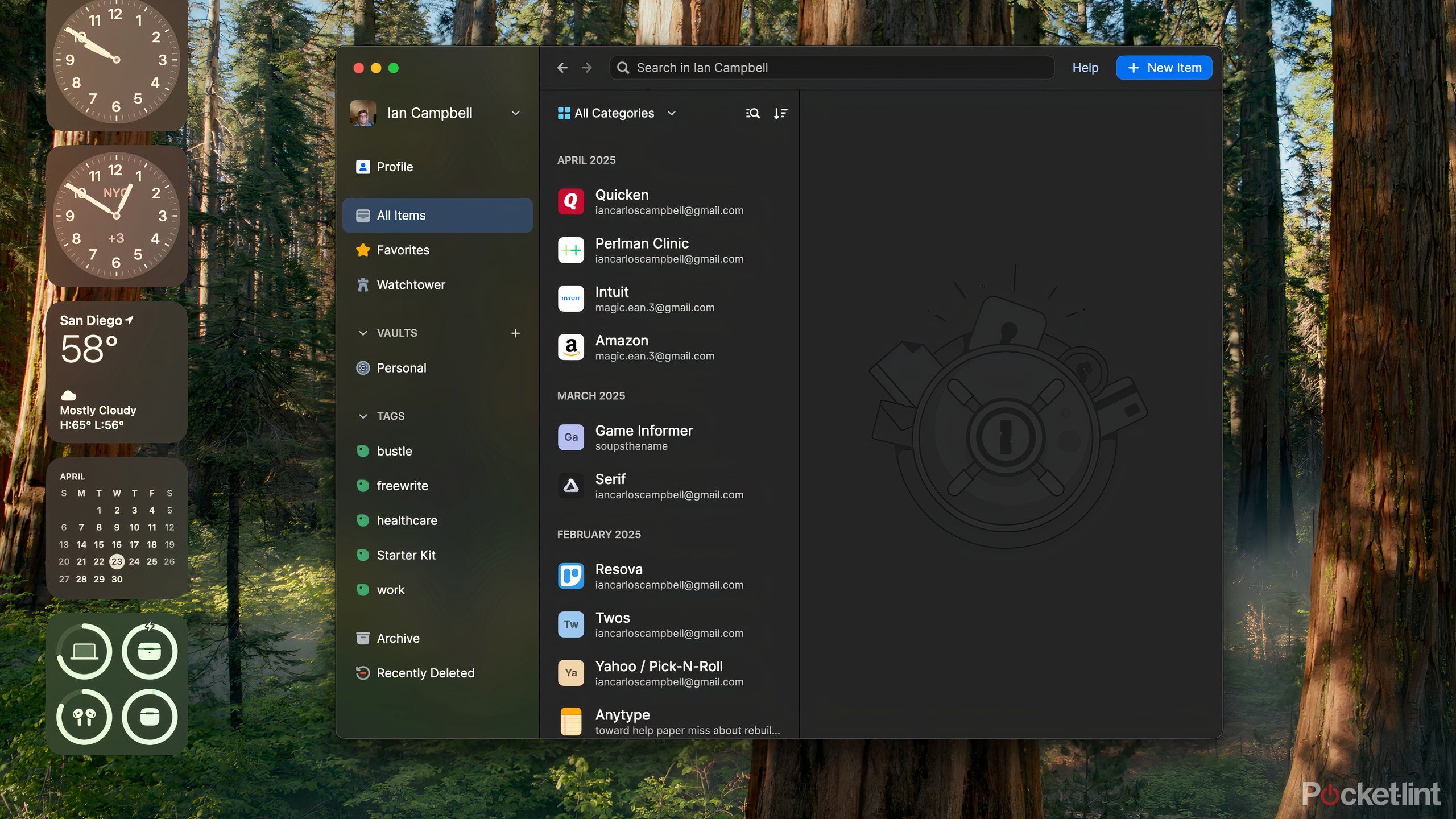Click the AirPods battery ring in widget

coord(84,717)
